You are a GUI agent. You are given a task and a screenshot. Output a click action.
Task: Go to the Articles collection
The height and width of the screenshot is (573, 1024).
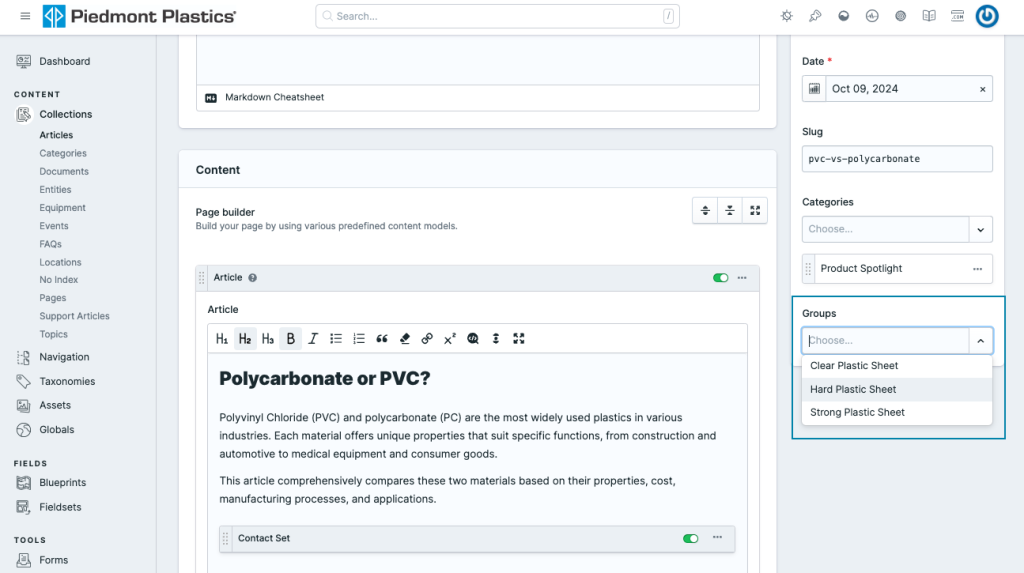click(x=56, y=135)
